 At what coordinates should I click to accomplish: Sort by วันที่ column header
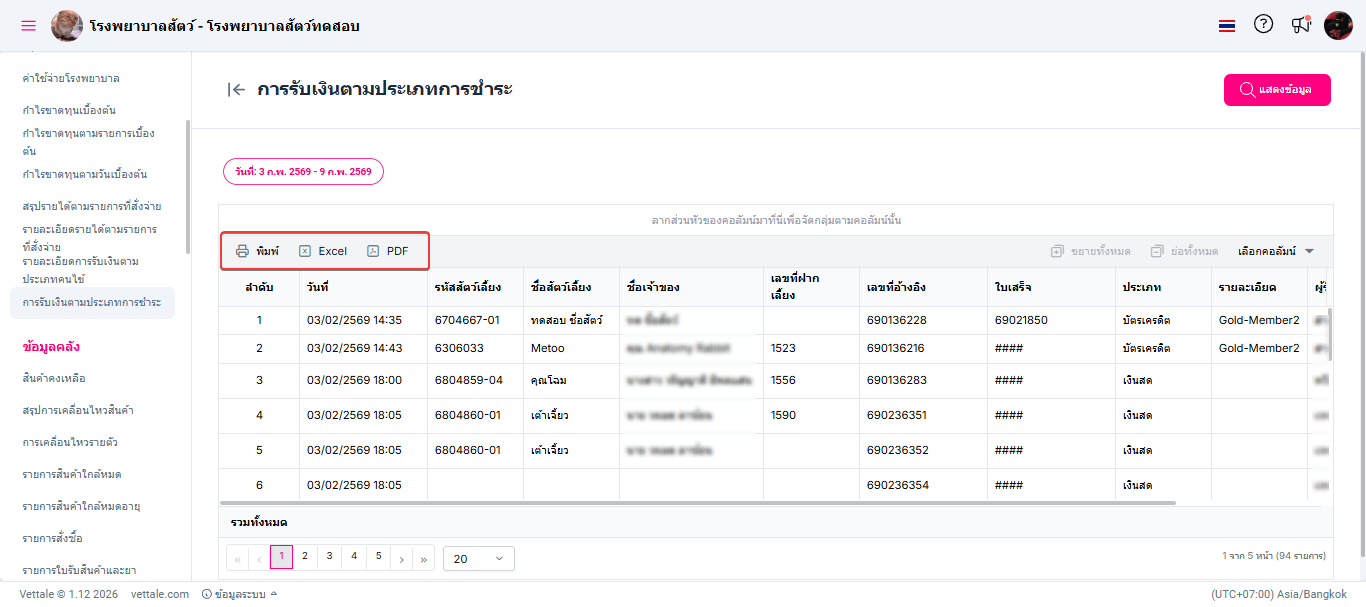(x=363, y=287)
